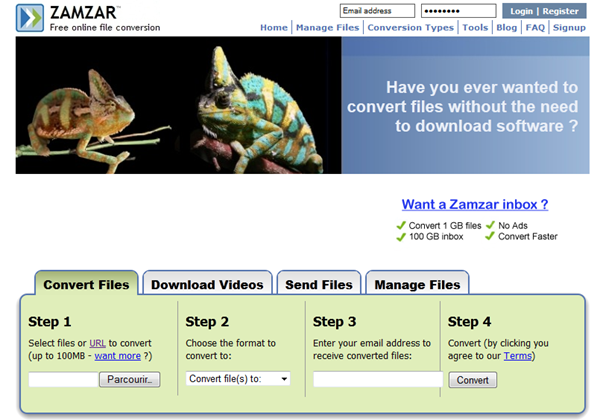Focus the password login field
The image size is (600, 420).
(458, 11)
